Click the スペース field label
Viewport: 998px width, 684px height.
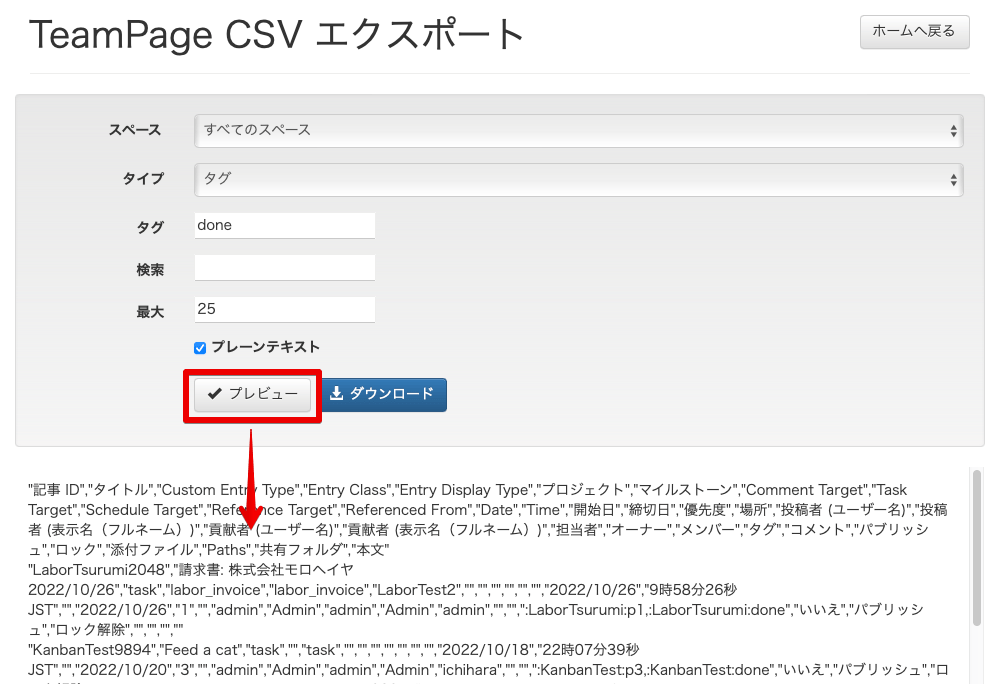coord(135,130)
